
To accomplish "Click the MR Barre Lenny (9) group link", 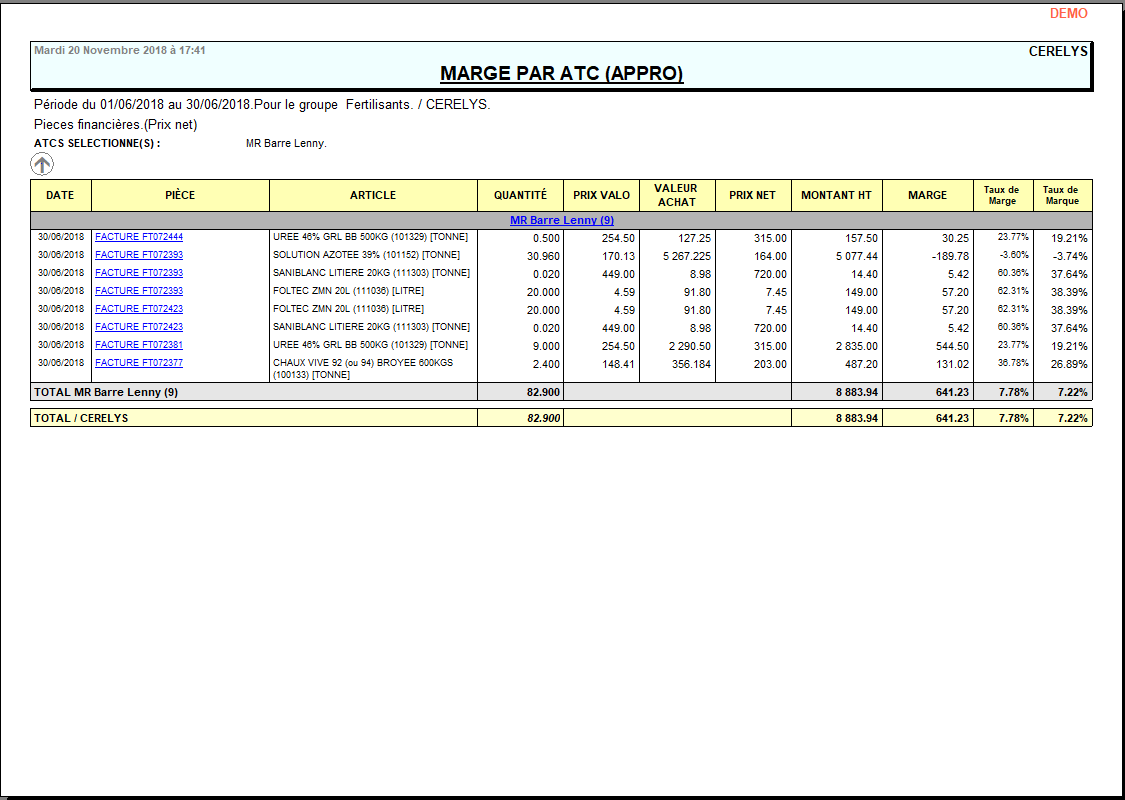I will [562, 220].
